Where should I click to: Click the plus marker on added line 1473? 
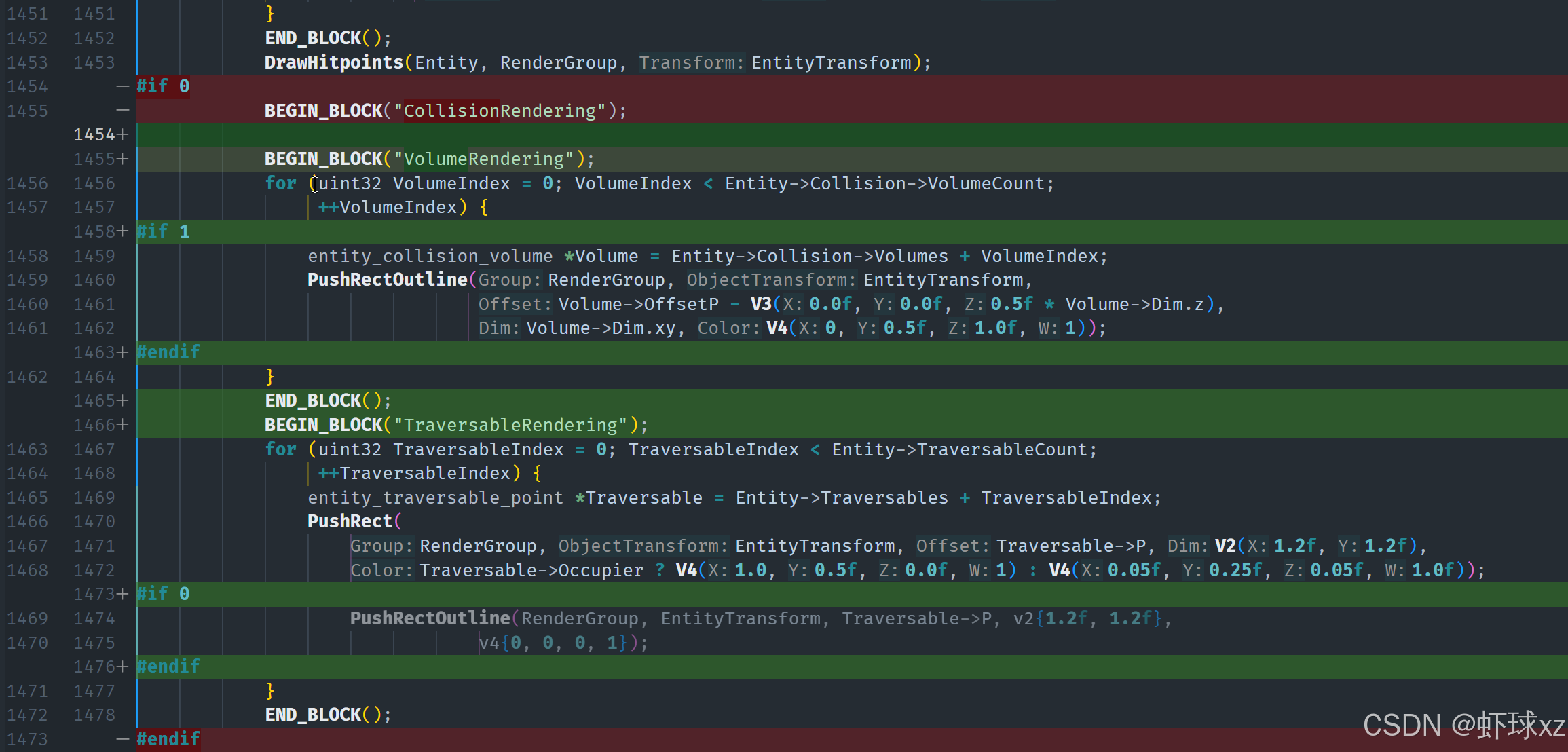(123, 594)
